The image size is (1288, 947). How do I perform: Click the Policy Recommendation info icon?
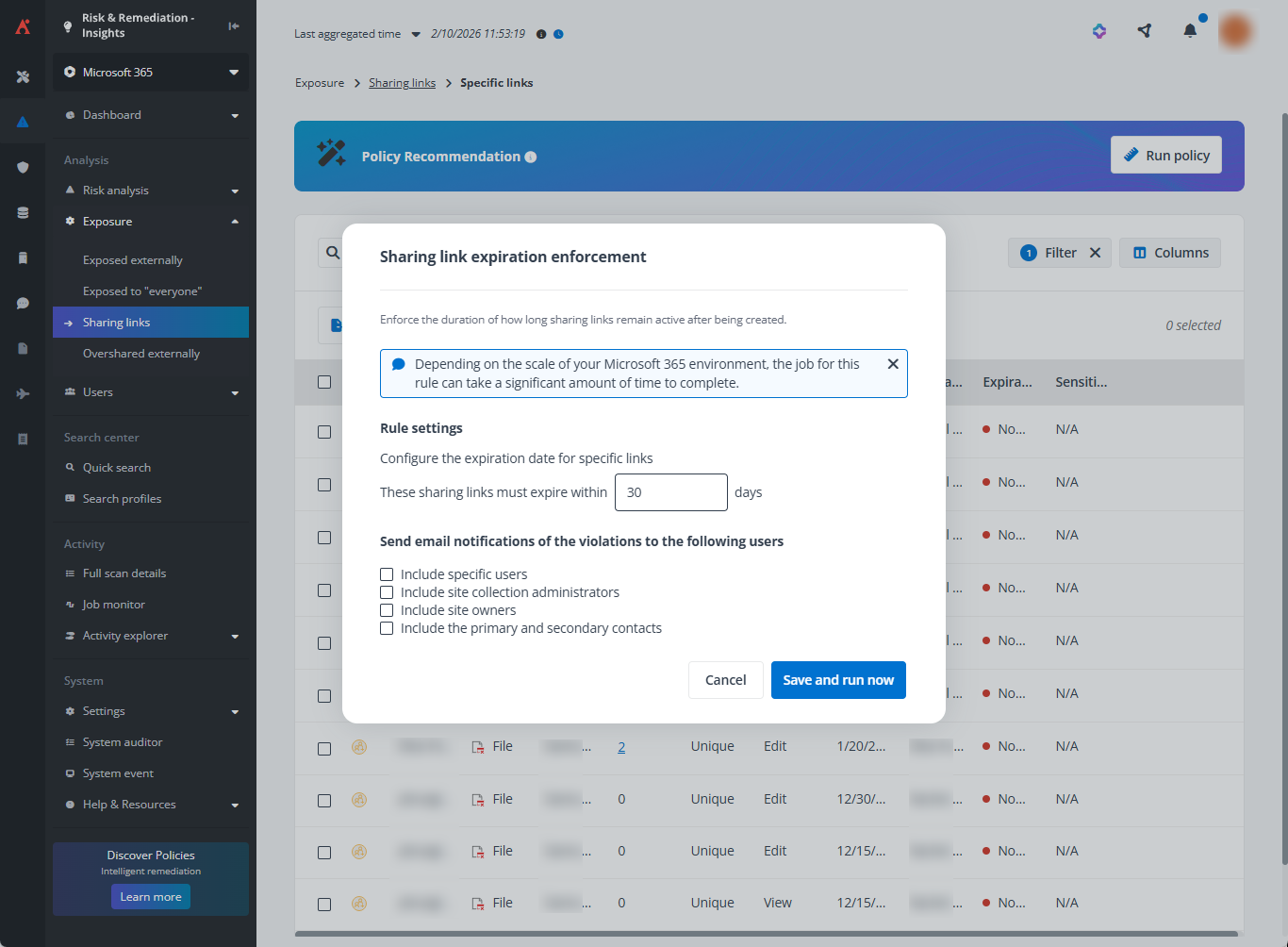531,158
